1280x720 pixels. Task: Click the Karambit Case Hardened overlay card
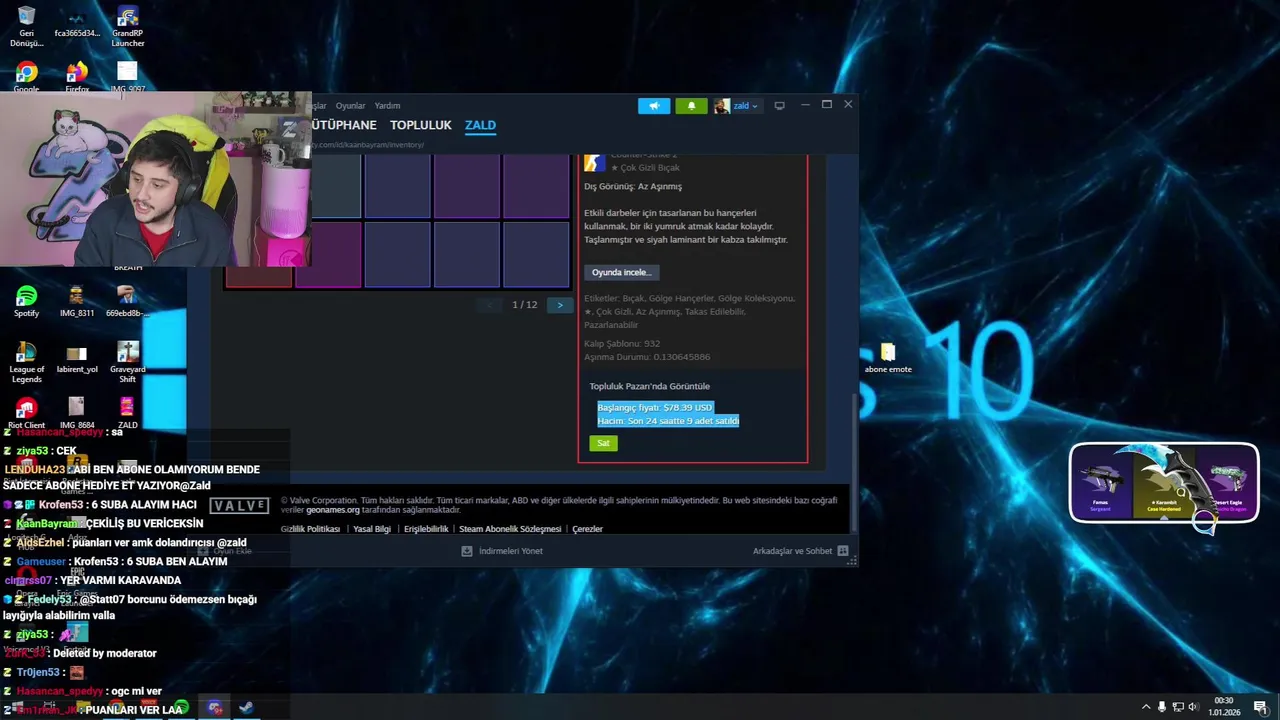[1164, 481]
